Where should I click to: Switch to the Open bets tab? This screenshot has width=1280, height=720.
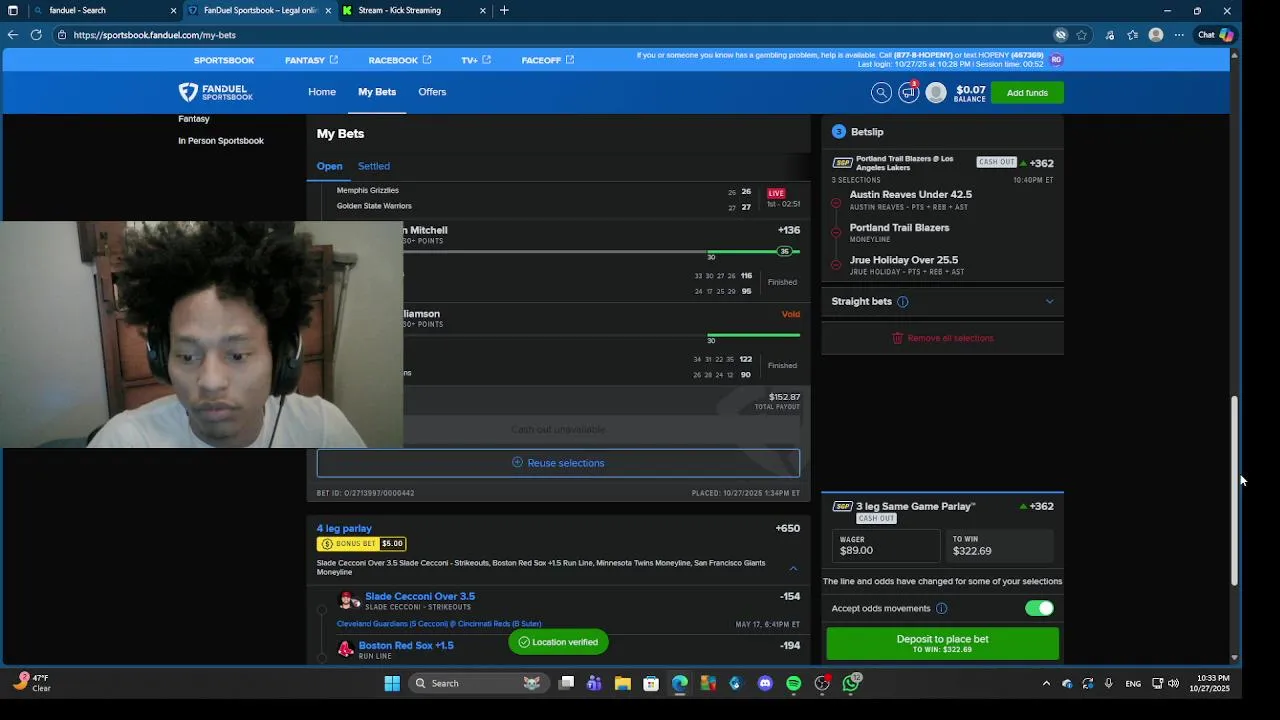(329, 166)
